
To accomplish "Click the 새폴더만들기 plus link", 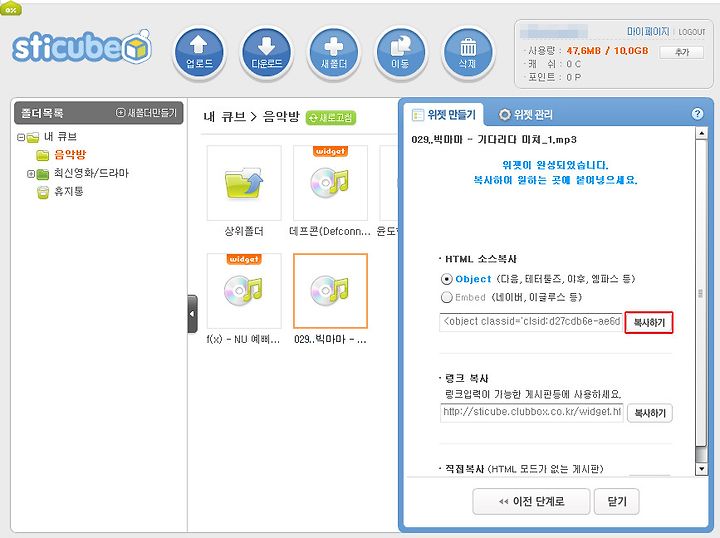I will (146, 112).
